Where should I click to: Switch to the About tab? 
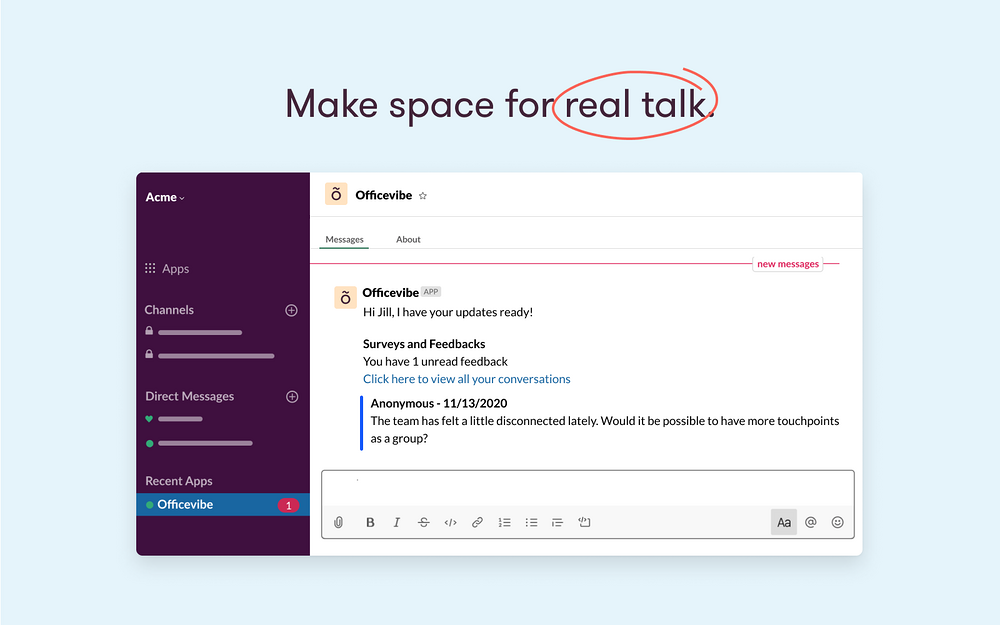408,239
